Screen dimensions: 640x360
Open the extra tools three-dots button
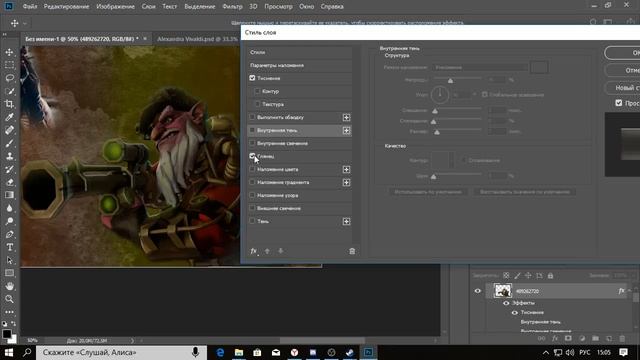click(9, 312)
